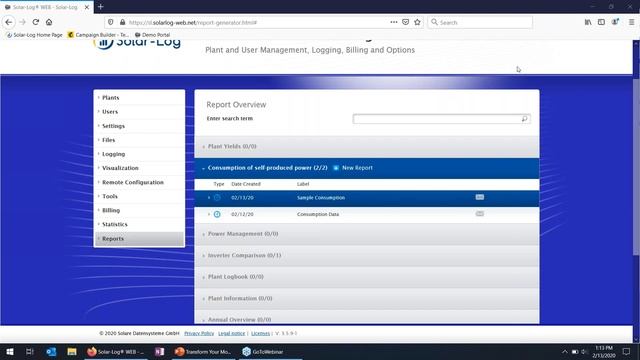Image resolution: width=640 pixels, height=360 pixels.
Task: Open Licenses footer link
Action: [x=260, y=333]
